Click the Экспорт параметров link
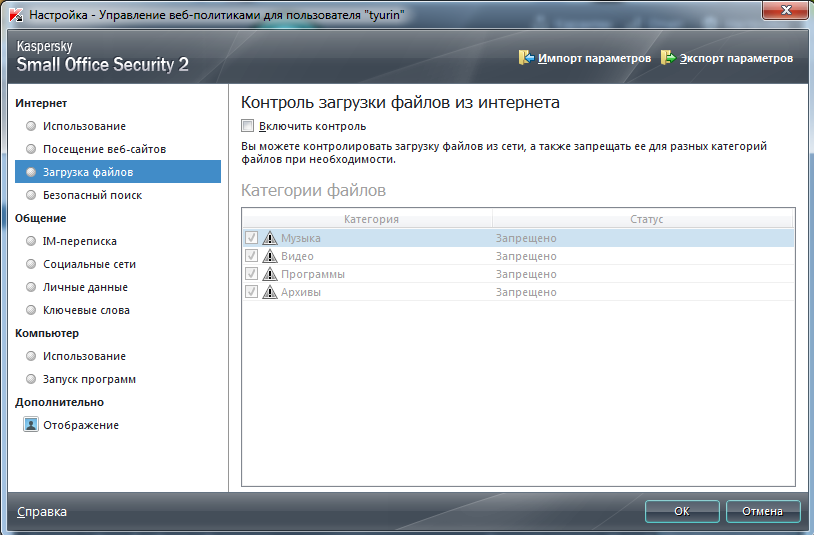The height and width of the screenshot is (535, 814). tap(736, 58)
